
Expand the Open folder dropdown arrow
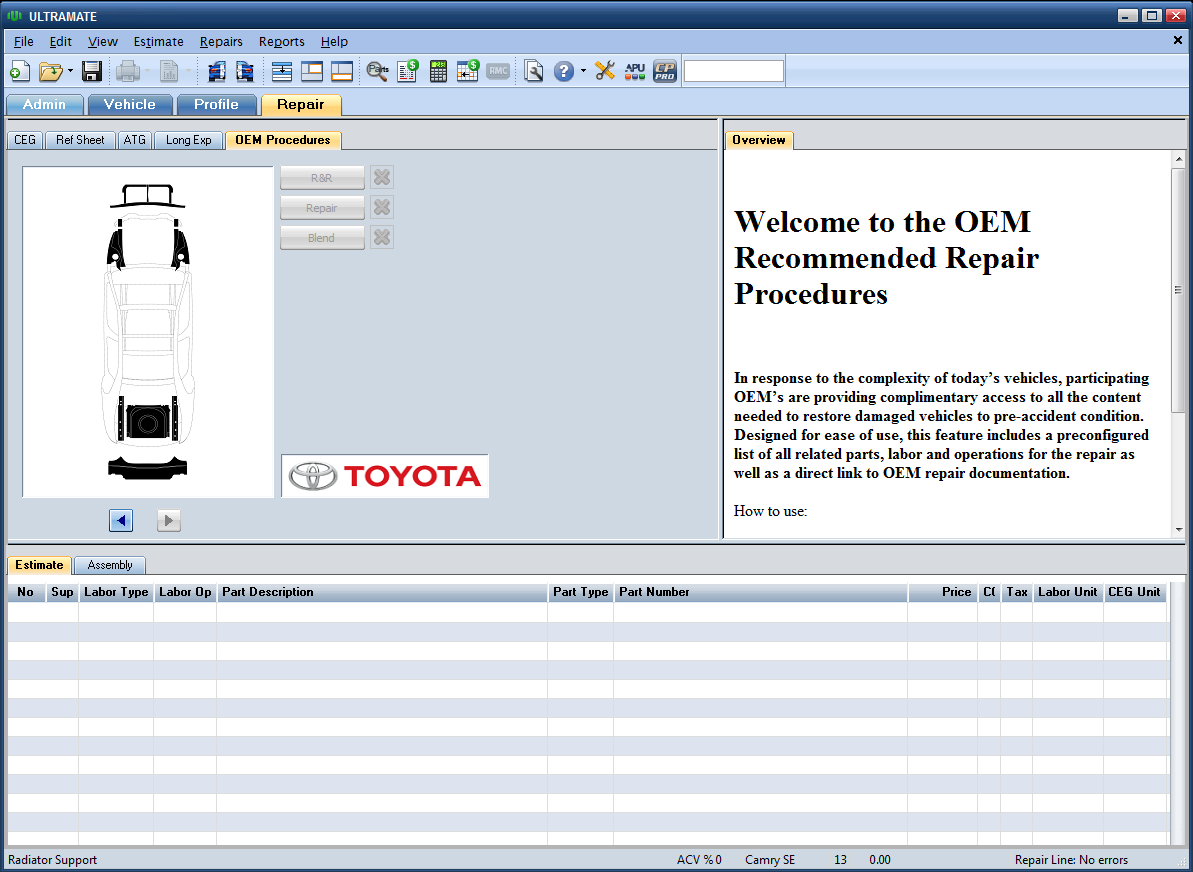[x=70, y=71]
